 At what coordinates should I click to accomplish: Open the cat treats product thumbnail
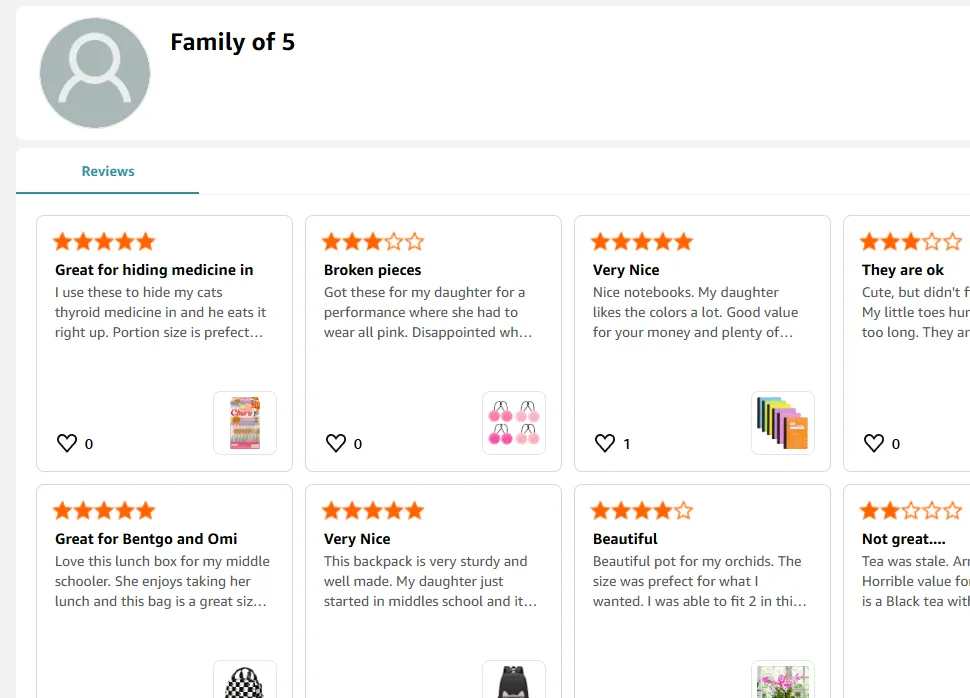point(245,423)
